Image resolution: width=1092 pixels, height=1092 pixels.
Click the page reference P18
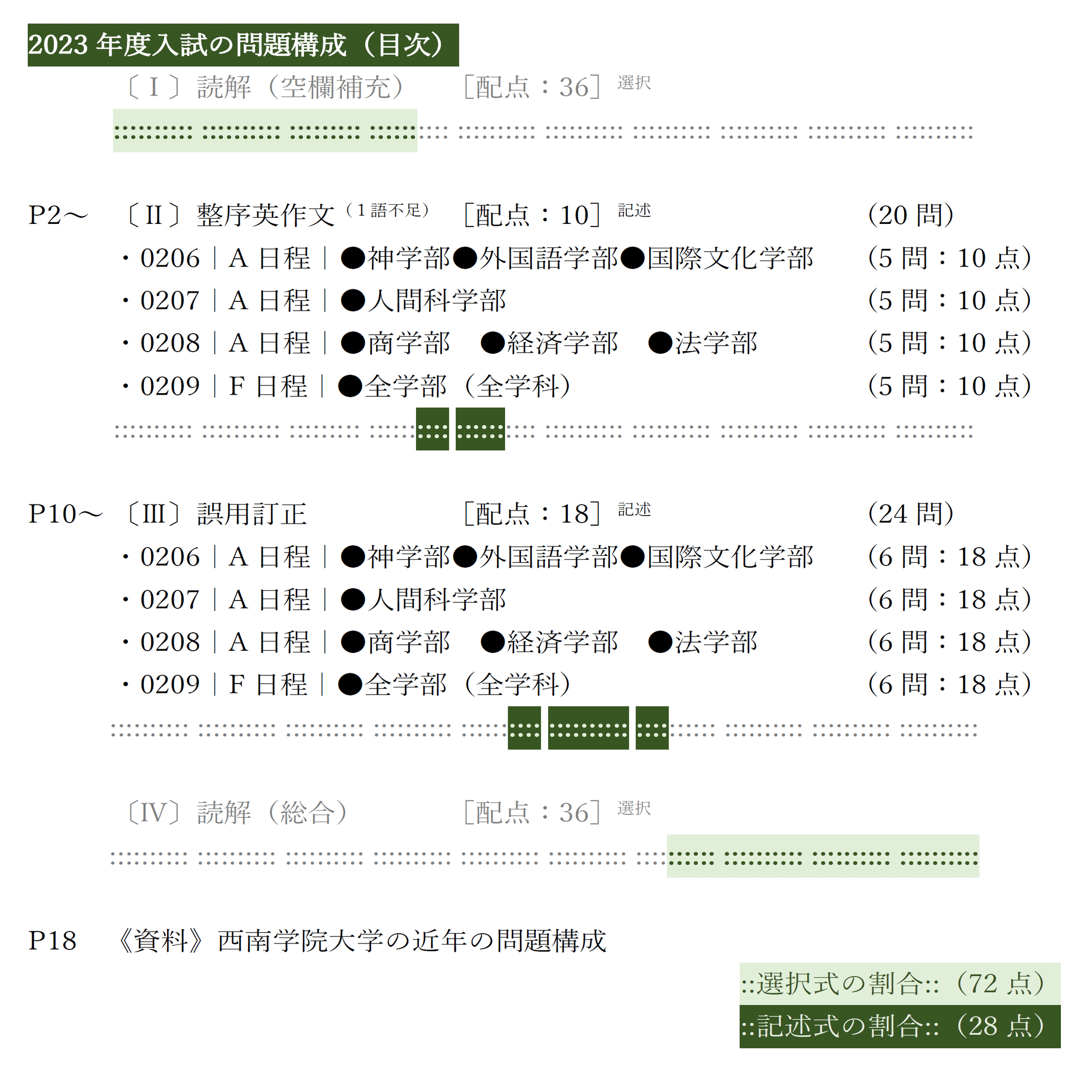pyautogui.click(x=52, y=941)
